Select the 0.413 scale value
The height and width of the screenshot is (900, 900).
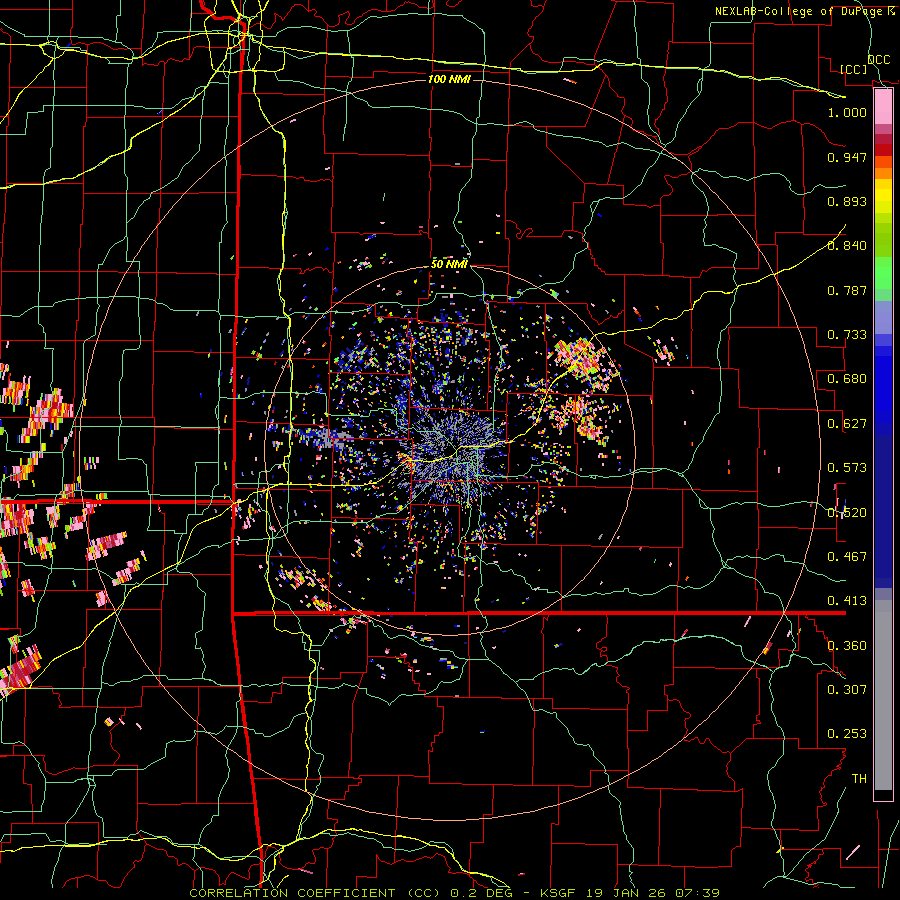point(847,601)
